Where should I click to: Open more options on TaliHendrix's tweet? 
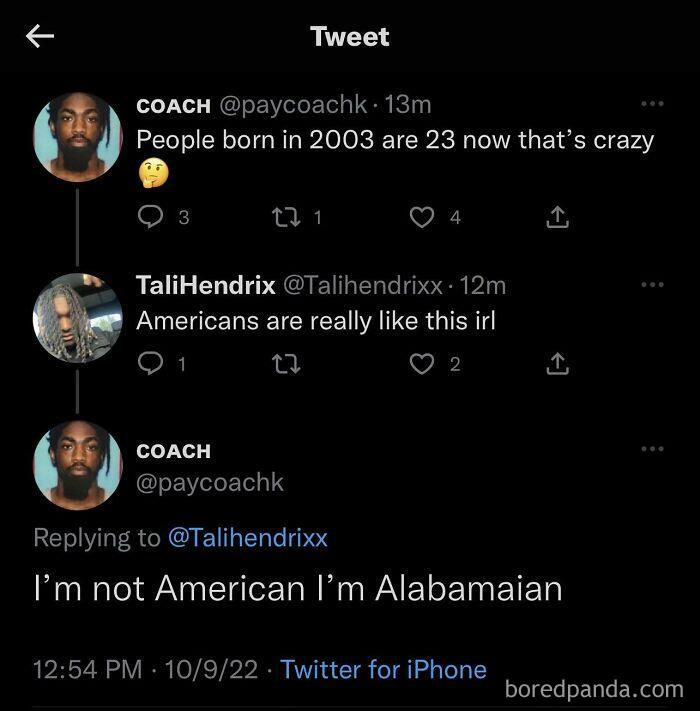coord(652,285)
